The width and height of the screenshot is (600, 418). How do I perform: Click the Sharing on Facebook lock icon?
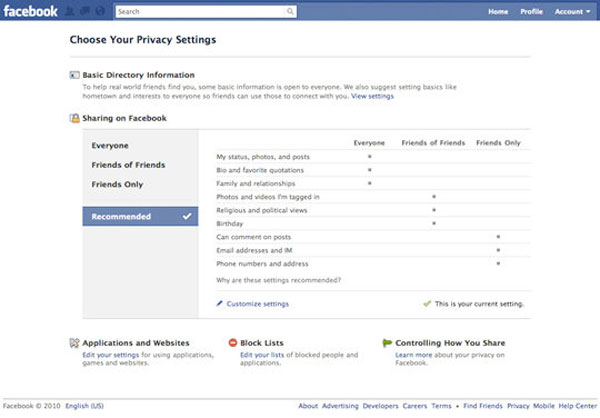click(74, 118)
